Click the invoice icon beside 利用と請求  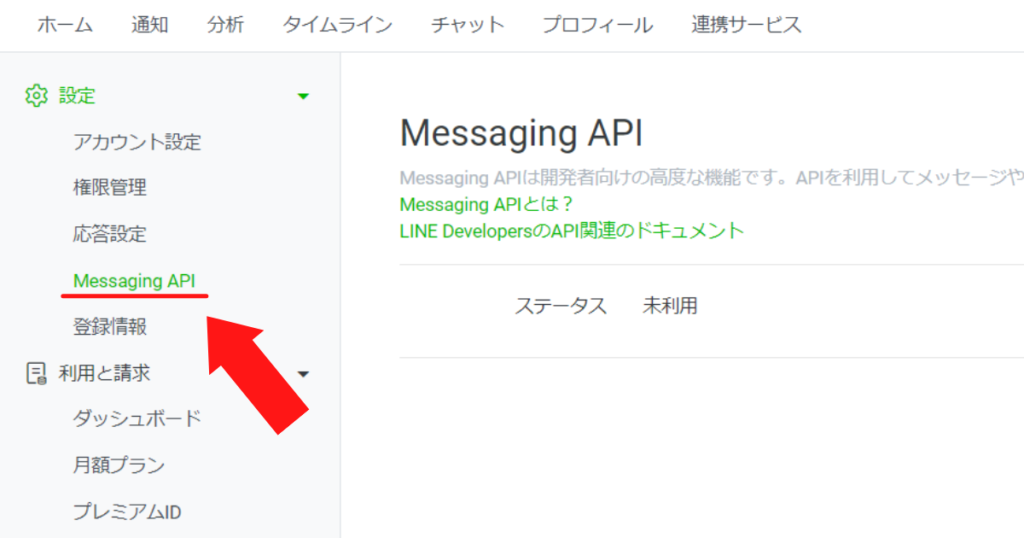coord(37,373)
